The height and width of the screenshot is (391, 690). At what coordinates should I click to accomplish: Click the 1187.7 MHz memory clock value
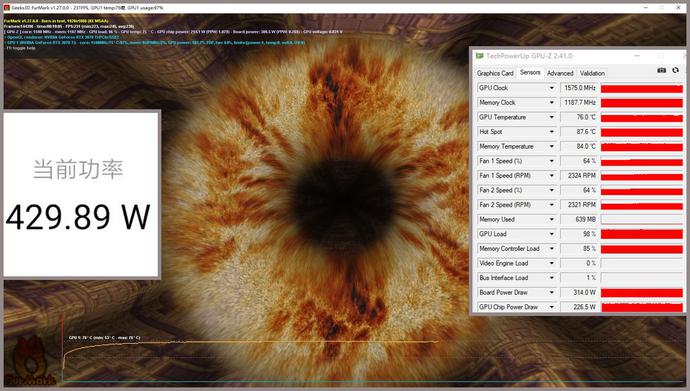579,102
